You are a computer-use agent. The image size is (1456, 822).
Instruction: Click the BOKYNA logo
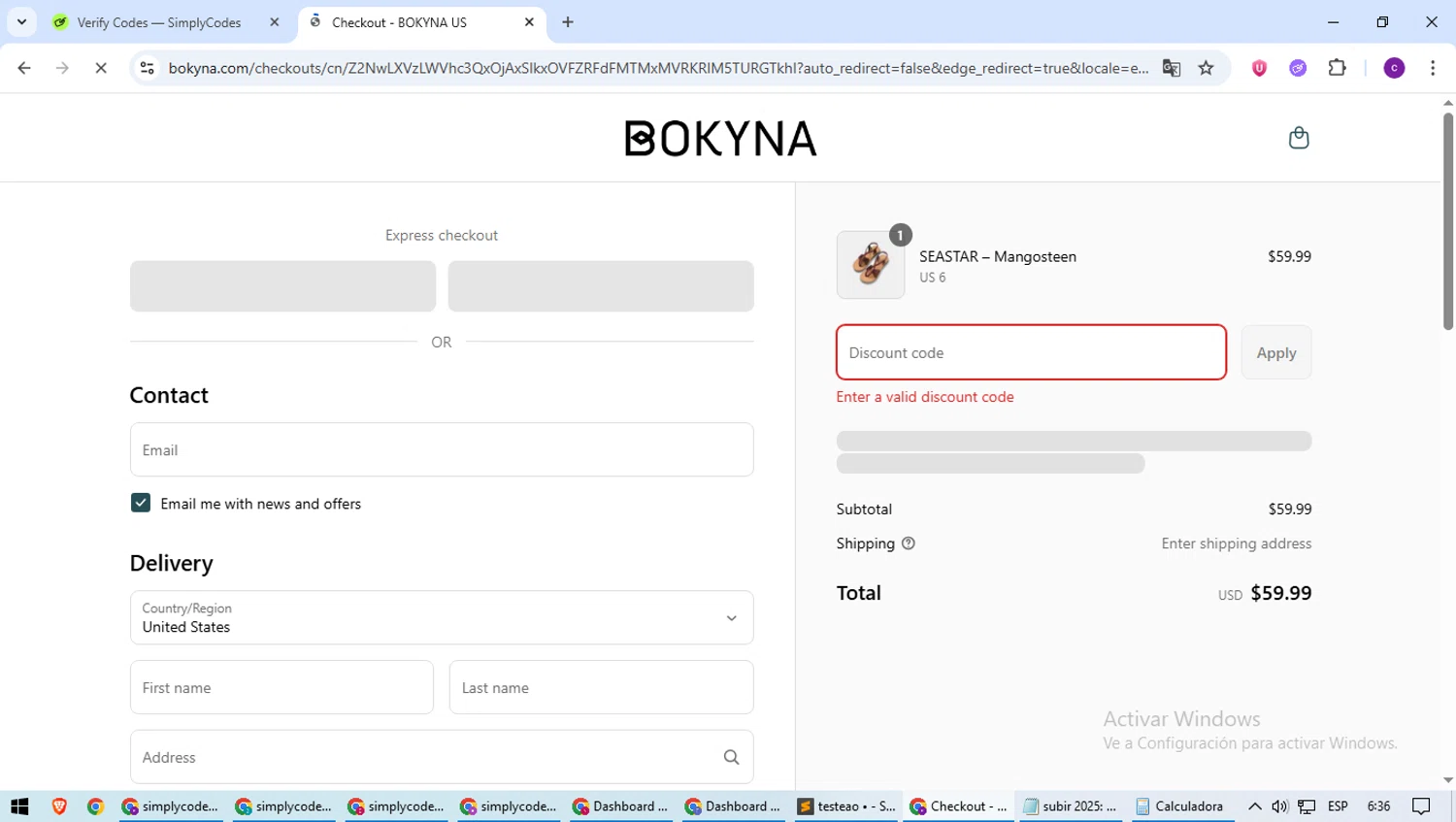(x=720, y=139)
